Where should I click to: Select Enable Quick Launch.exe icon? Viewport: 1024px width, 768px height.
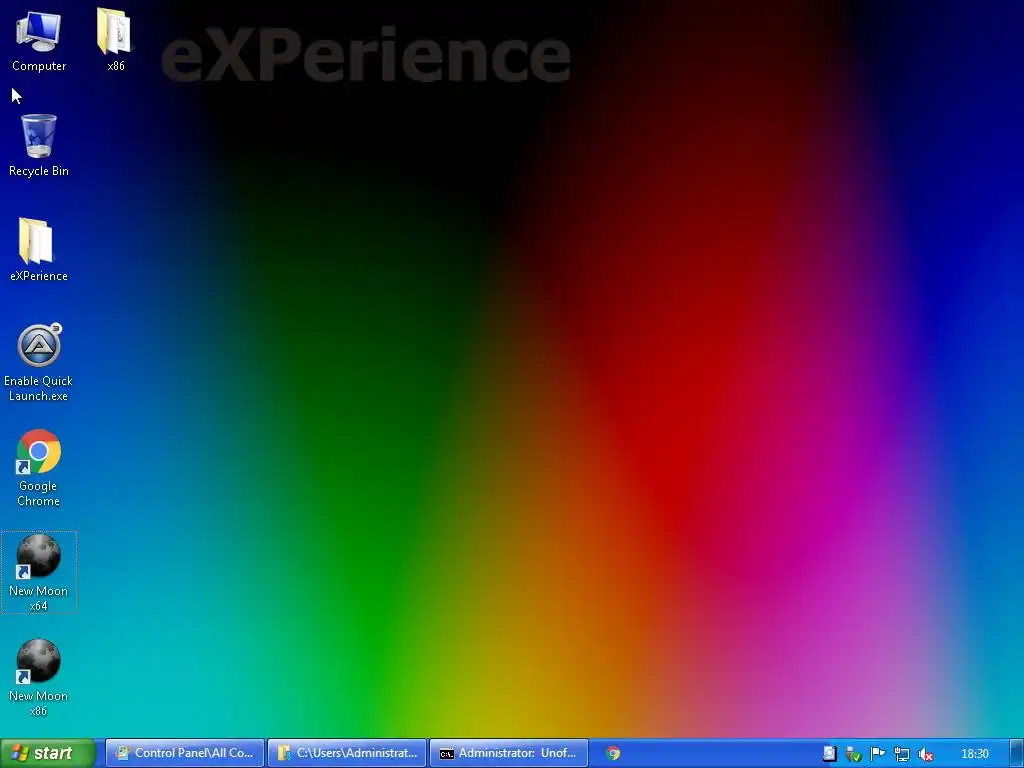pos(39,362)
